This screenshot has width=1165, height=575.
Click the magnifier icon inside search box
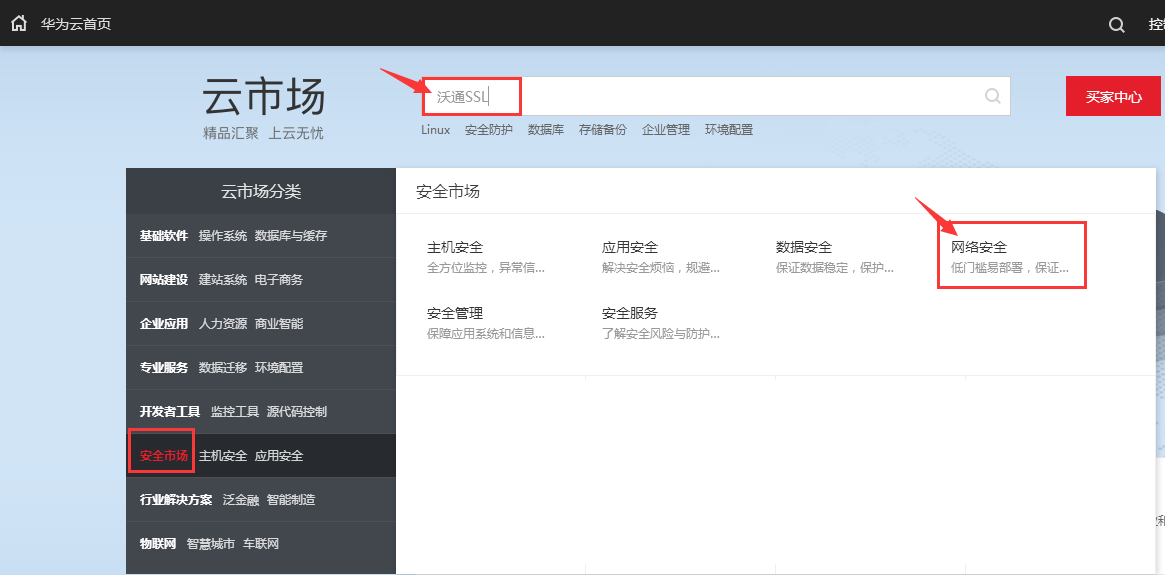point(992,96)
